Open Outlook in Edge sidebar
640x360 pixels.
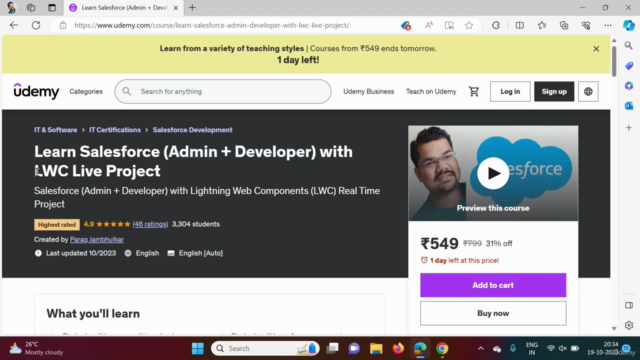[629, 106]
